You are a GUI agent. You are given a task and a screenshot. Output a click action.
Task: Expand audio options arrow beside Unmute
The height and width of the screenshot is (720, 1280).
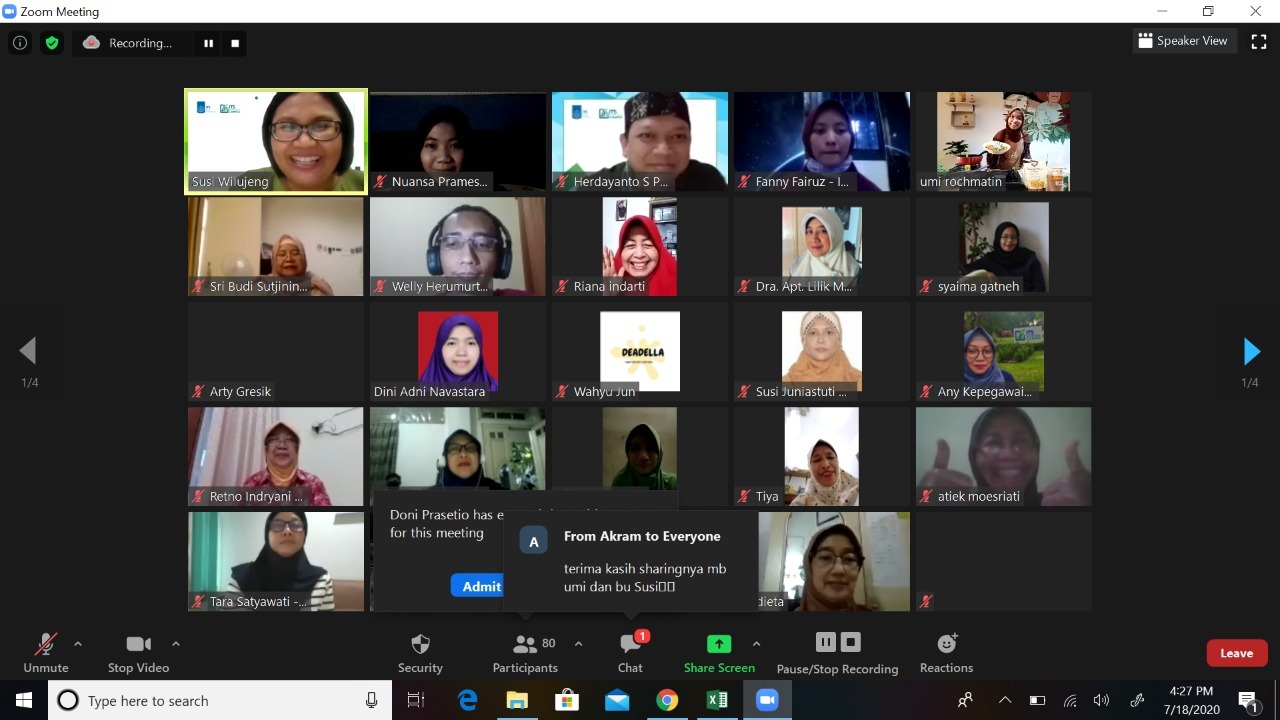78,644
